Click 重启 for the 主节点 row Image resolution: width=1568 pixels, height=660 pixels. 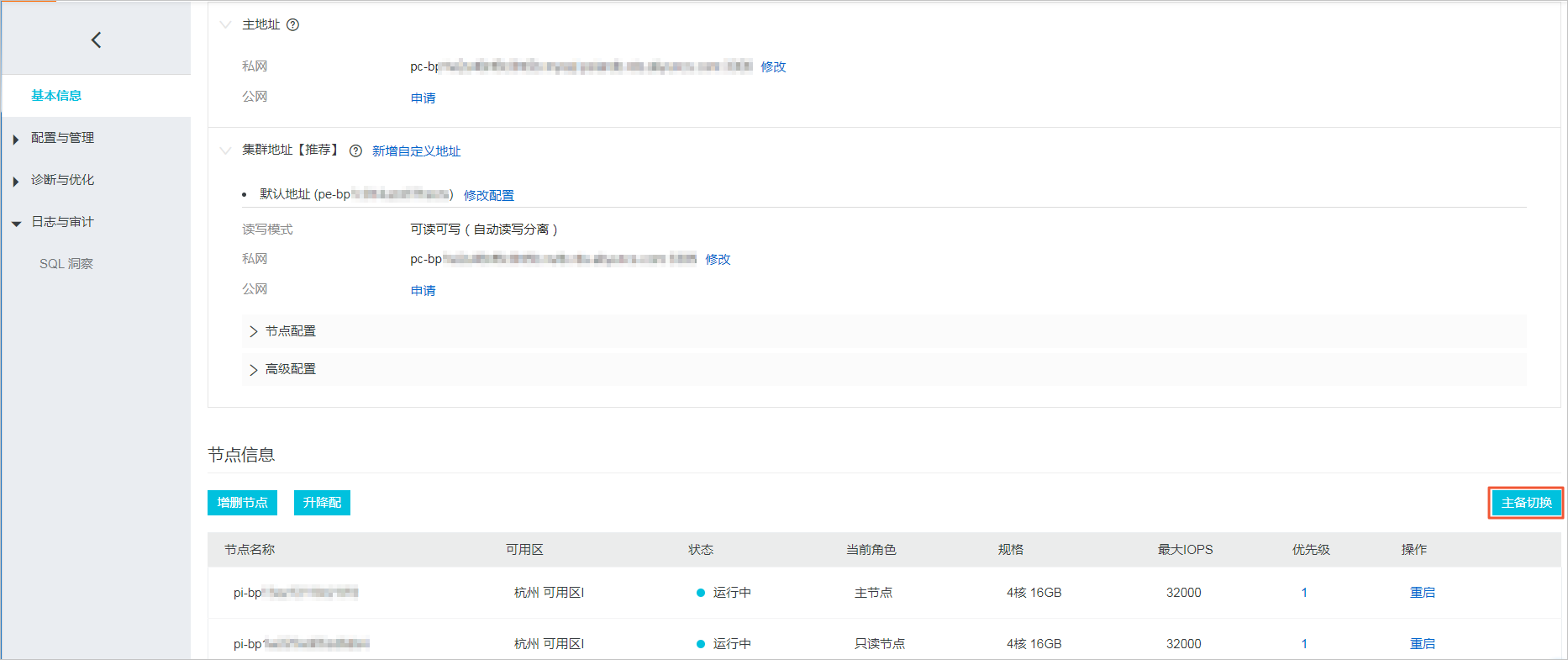[1423, 593]
